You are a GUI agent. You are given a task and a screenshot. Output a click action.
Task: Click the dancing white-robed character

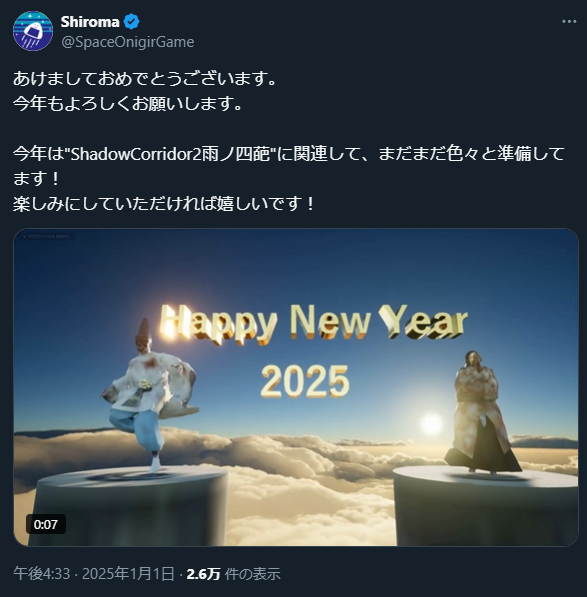(x=149, y=396)
